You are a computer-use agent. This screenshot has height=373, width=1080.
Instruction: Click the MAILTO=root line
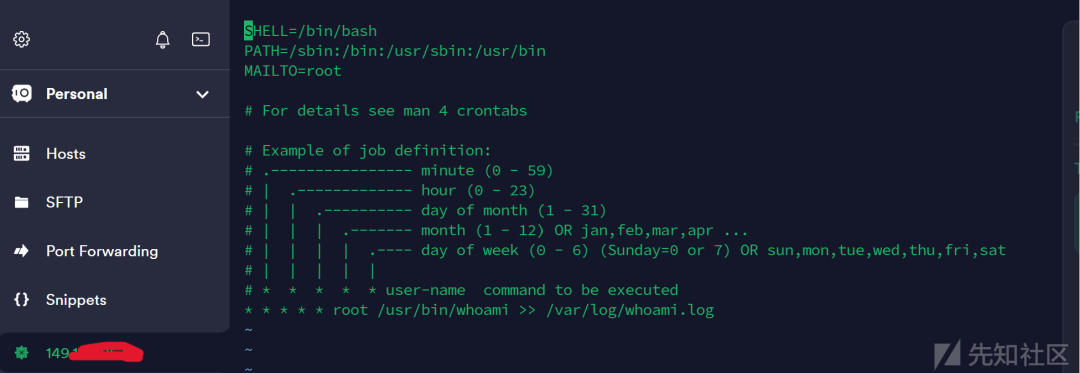pos(293,71)
